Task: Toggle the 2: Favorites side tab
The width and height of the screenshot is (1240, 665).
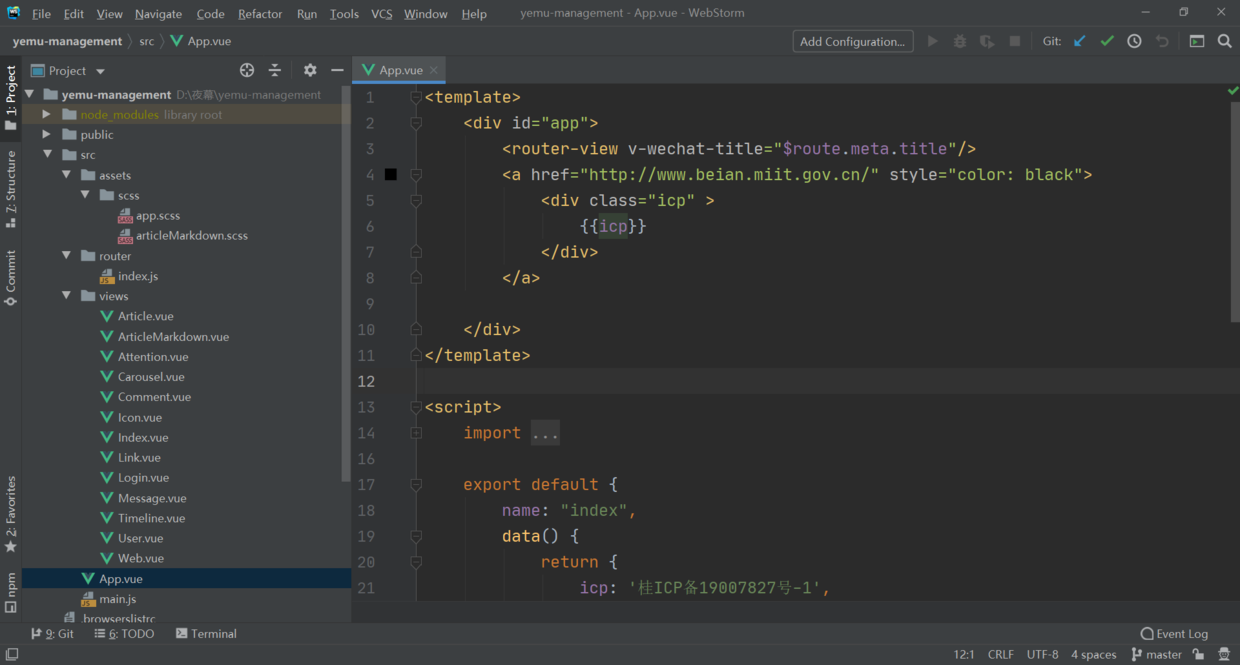Action: point(11,514)
